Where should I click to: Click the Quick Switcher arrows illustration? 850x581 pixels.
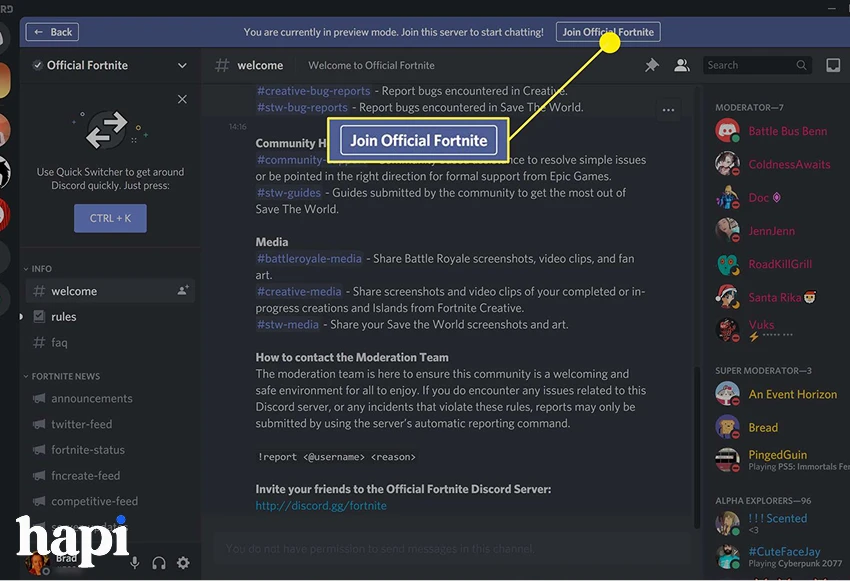pyautogui.click(x=106, y=130)
